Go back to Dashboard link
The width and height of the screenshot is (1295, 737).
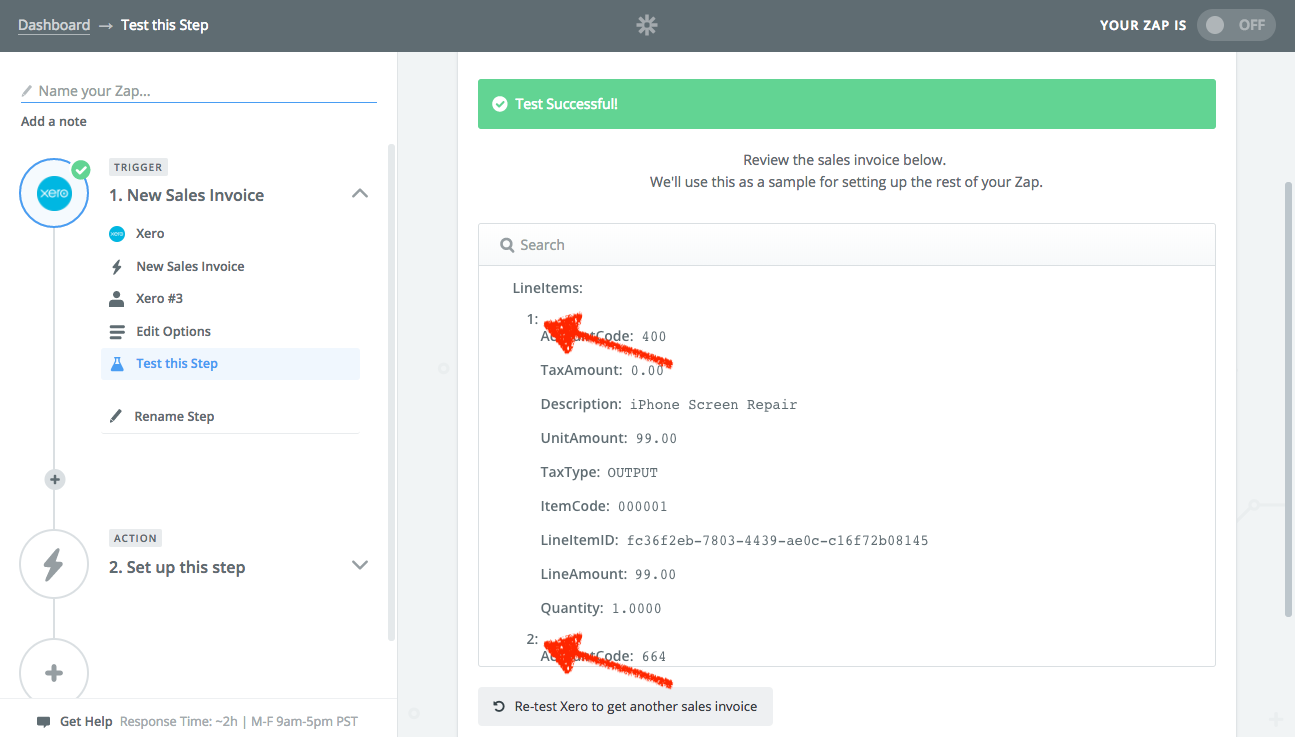54,25
